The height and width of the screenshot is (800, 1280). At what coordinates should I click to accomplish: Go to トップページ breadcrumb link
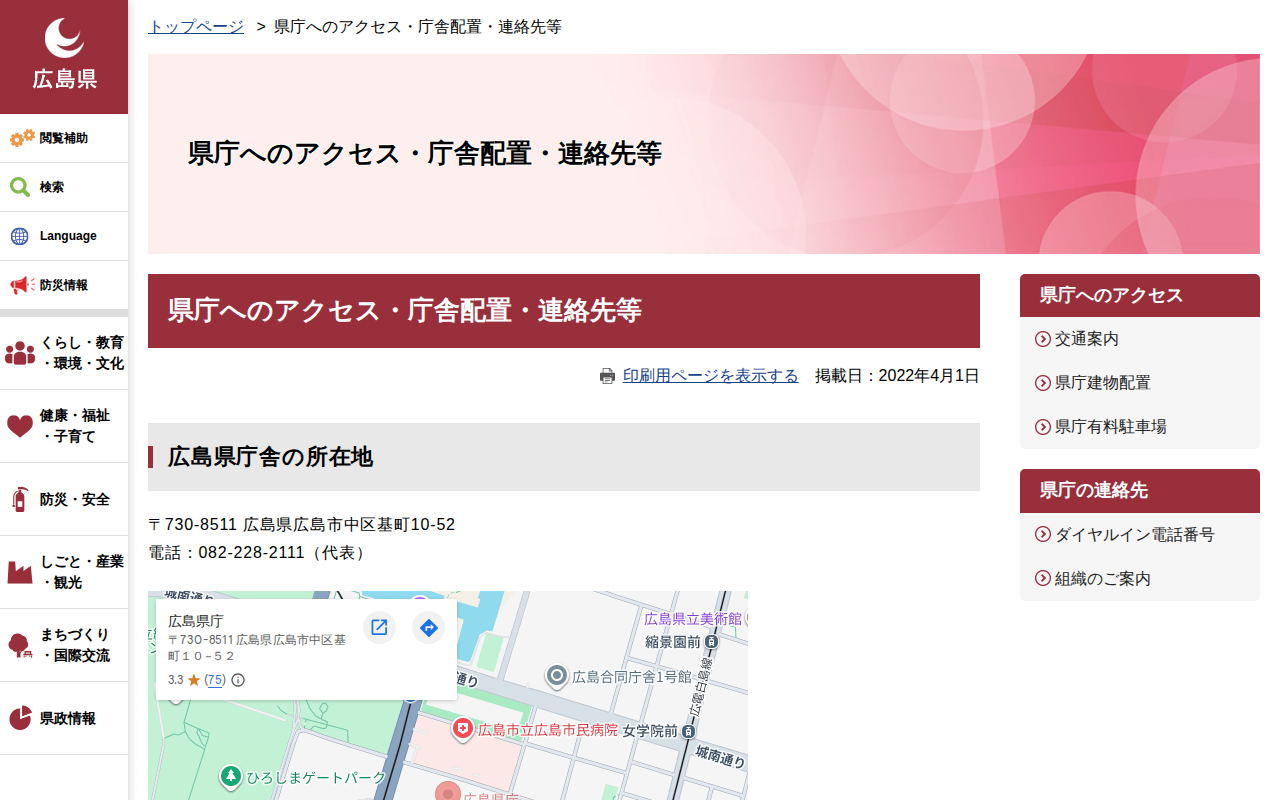pyautogui.click(x=196, y=26)
